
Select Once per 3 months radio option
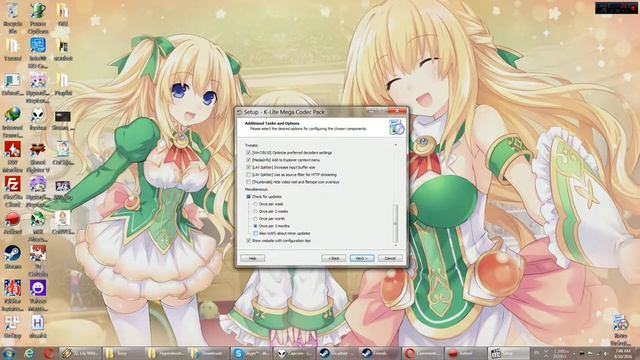[x=256, y=226]
